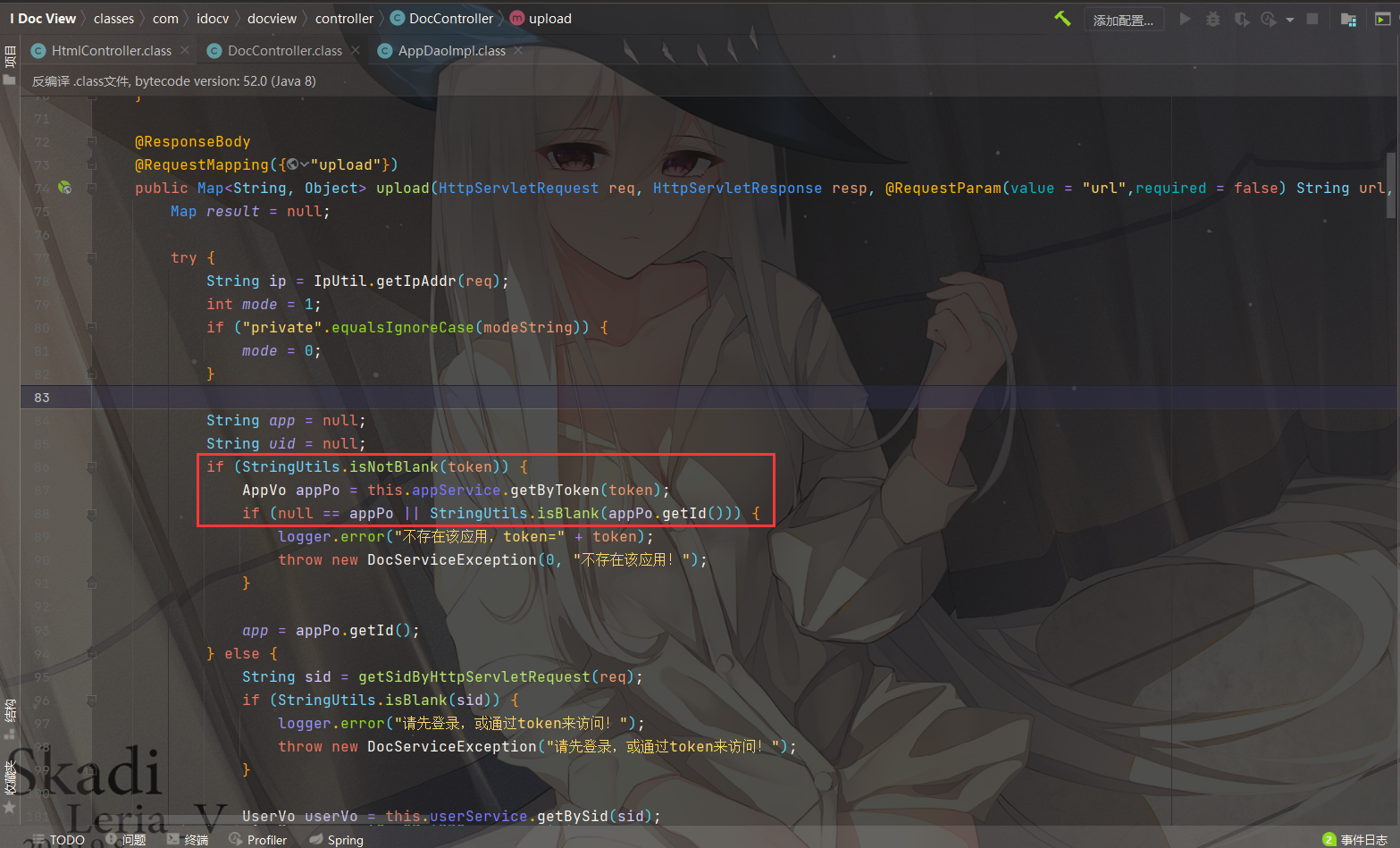
Task: Collapse the else block fold at line 94
Action: pos(92,653)
